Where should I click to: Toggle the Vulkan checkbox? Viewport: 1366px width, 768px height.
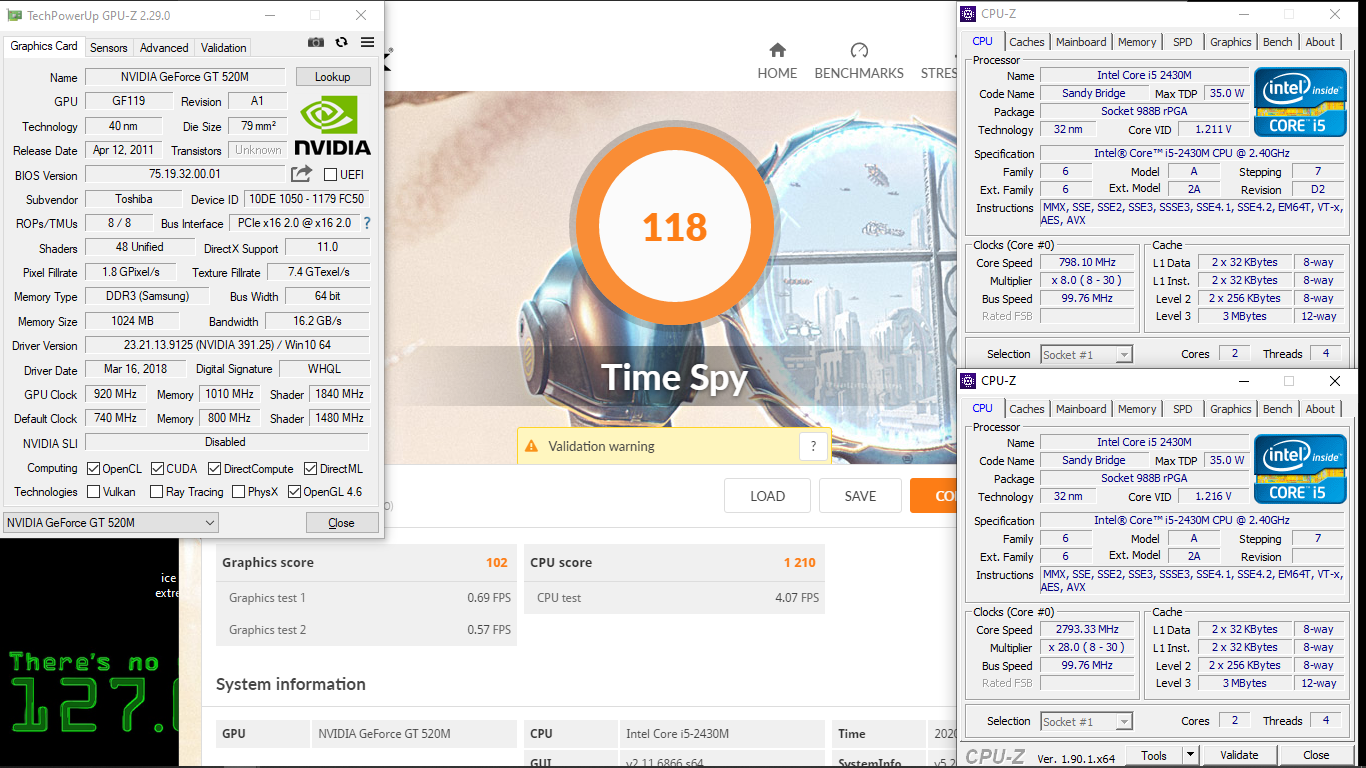[x=93, y=491]
